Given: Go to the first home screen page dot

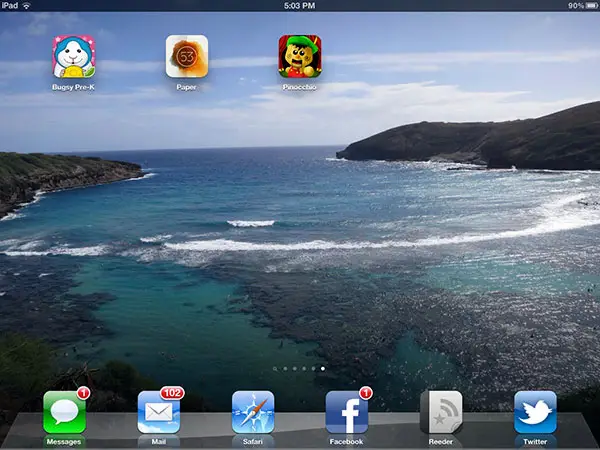Looking at the screenshot, I should (285, 369).
